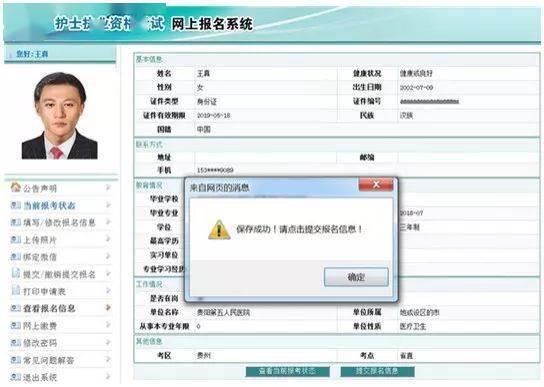Open 查看报名信息 menu item
544x387 pixels.
[49, 308]
